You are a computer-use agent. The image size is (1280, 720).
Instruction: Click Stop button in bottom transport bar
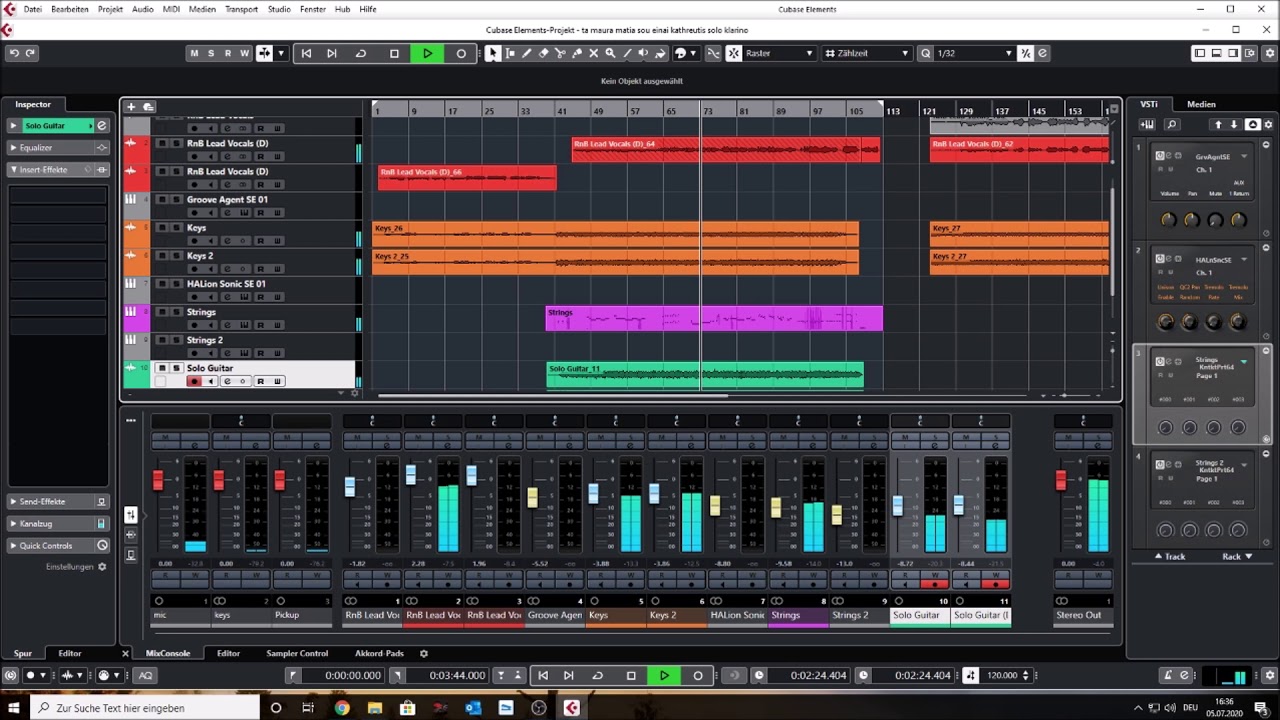tap(631, 675)
